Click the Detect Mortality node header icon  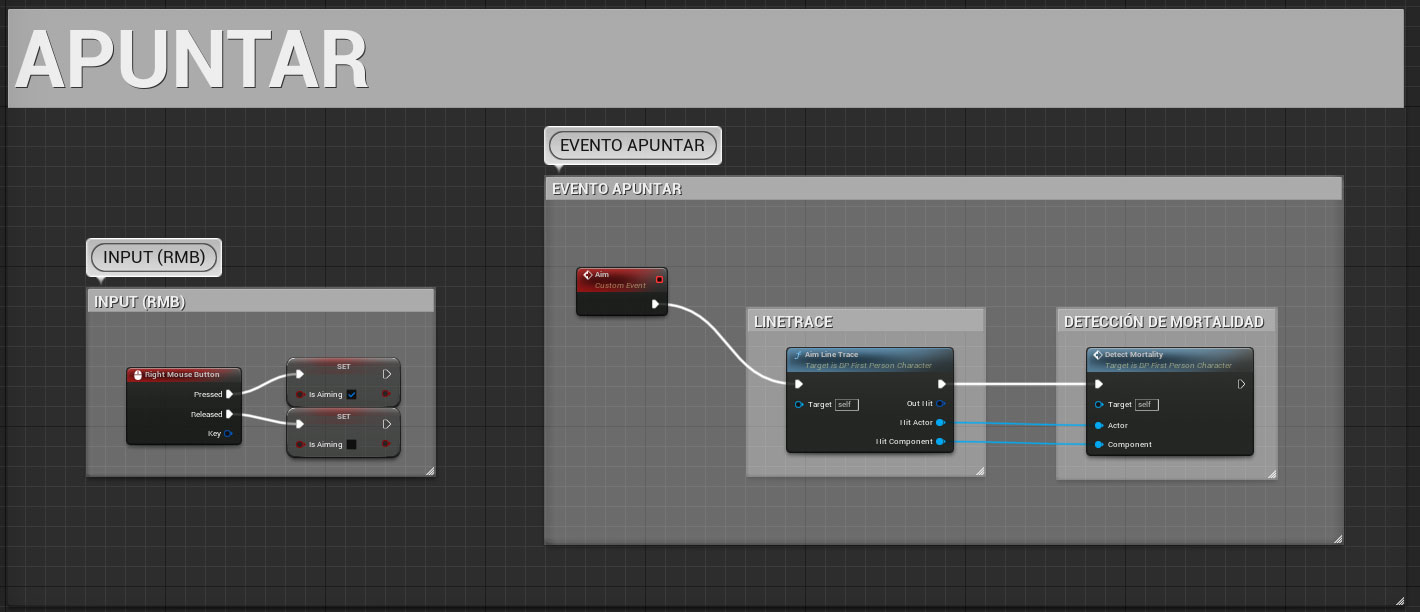pyautogui.click(x=1098, y=355)
